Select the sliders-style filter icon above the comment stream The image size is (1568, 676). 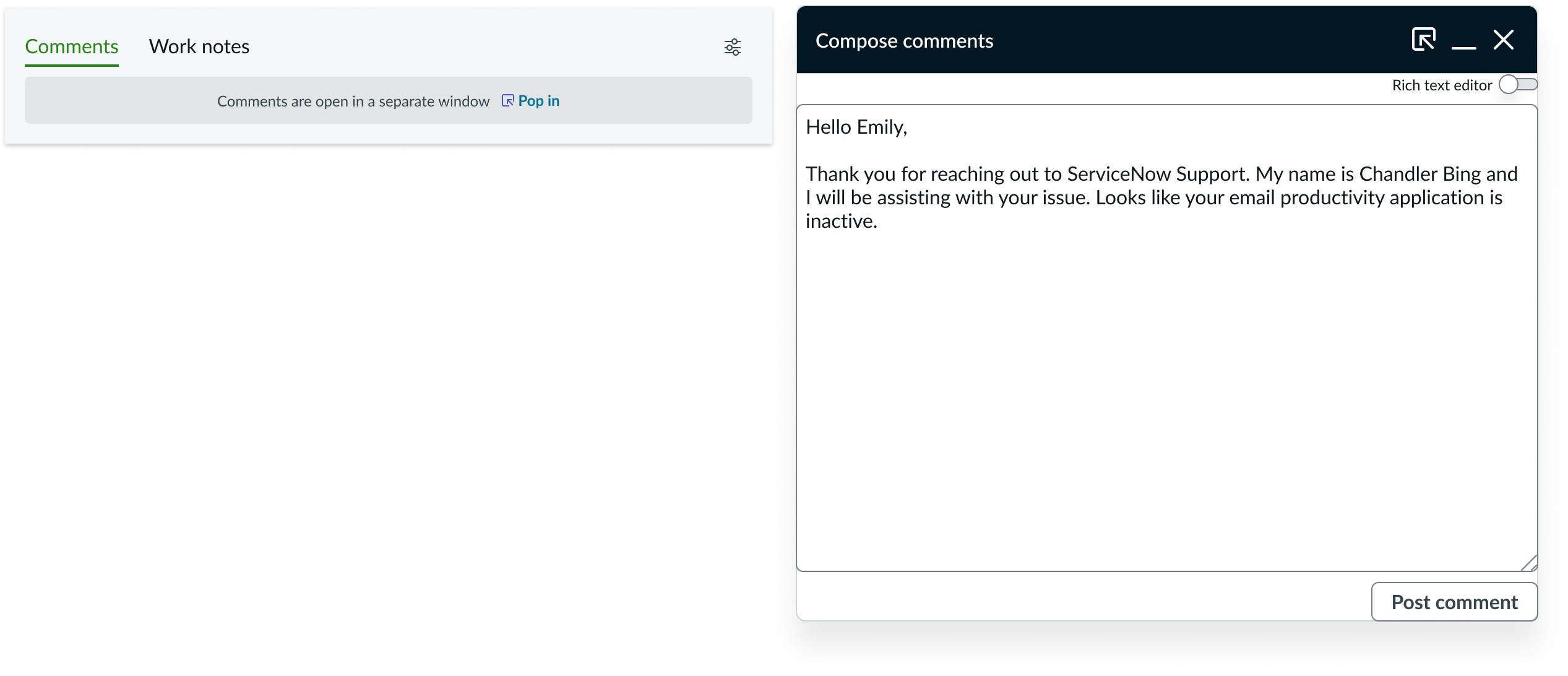coord(733,46)
